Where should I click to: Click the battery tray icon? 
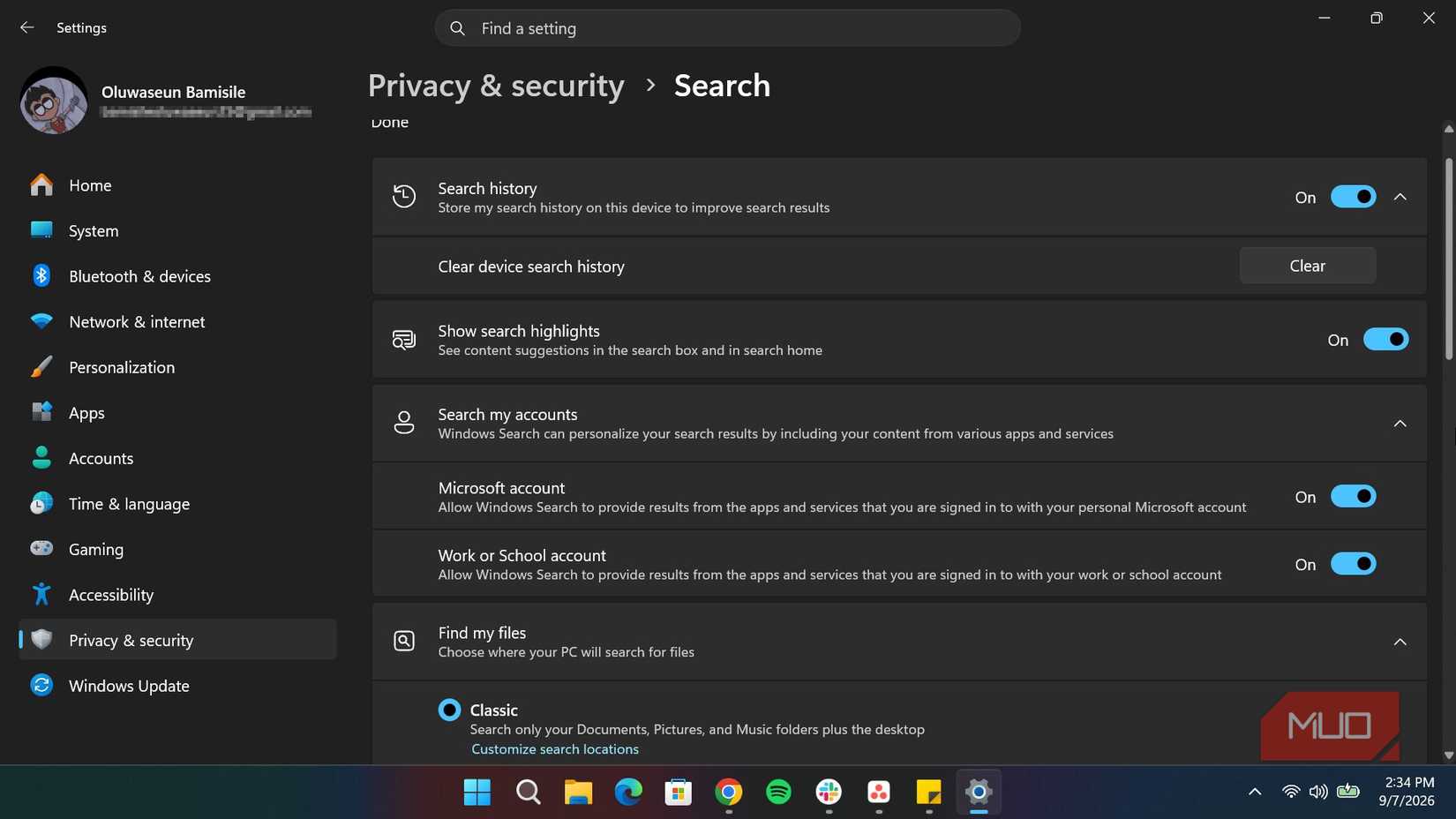coord(1347,792)
